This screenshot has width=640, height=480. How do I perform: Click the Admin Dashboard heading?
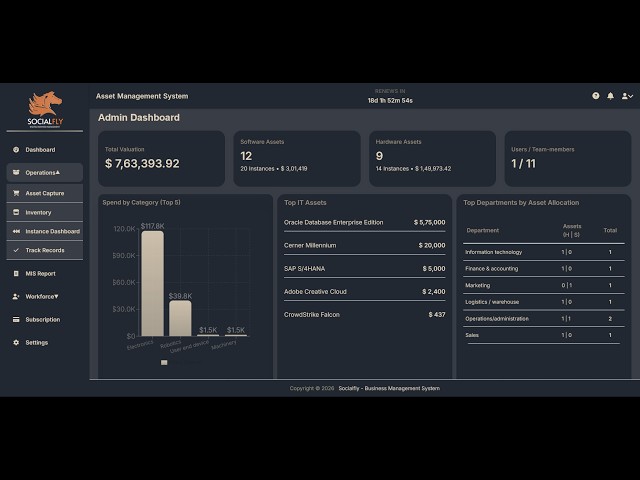pos(139,118)
